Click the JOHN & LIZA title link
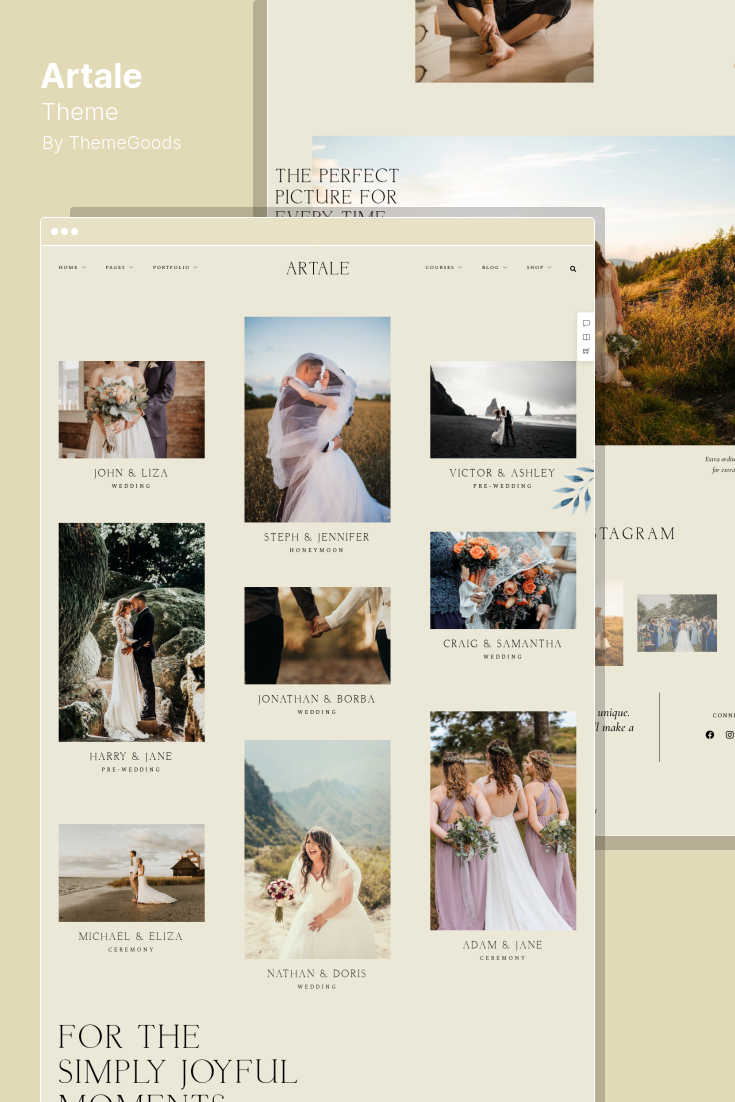 pos(131,473)
